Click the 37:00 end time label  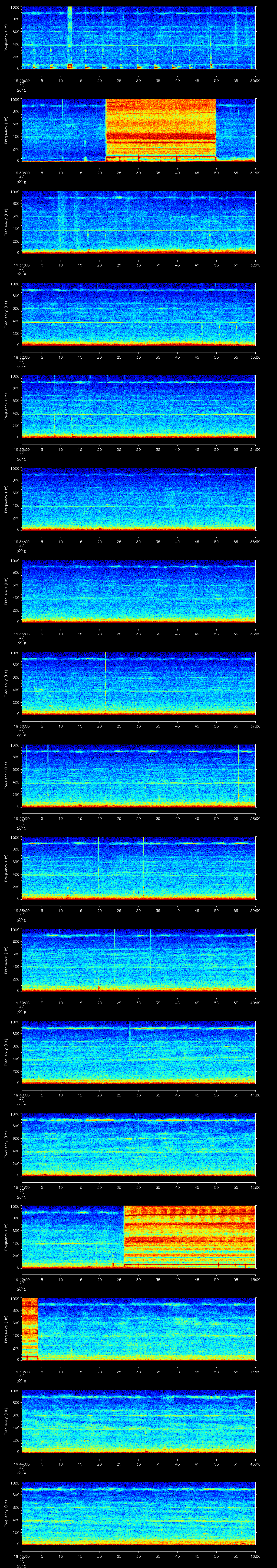click(x=255, y=726)
